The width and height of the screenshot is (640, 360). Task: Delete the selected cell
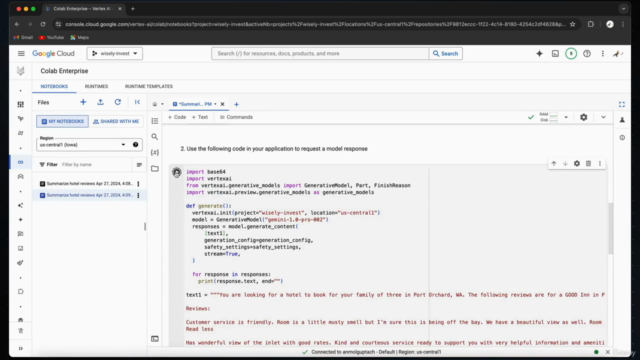click(x=588, y=164)
